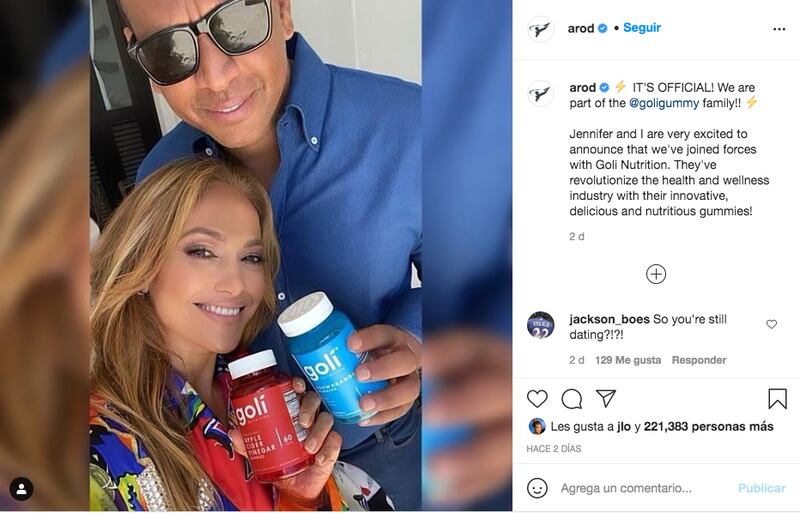Like the jackson_boes comment heart
Screen dimensions: 800x513
[x=771, y=324]
